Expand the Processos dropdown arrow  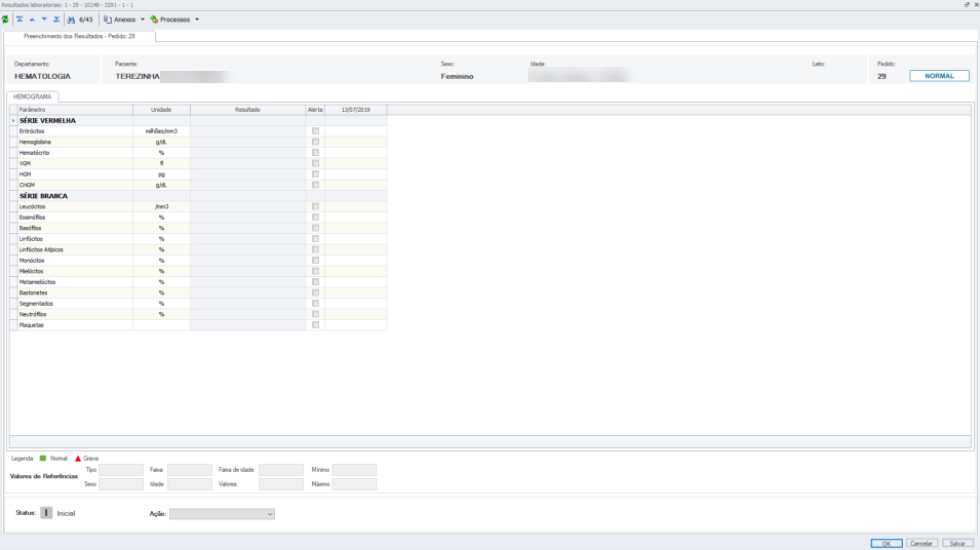pyautogui.click(x=197, y=20)
